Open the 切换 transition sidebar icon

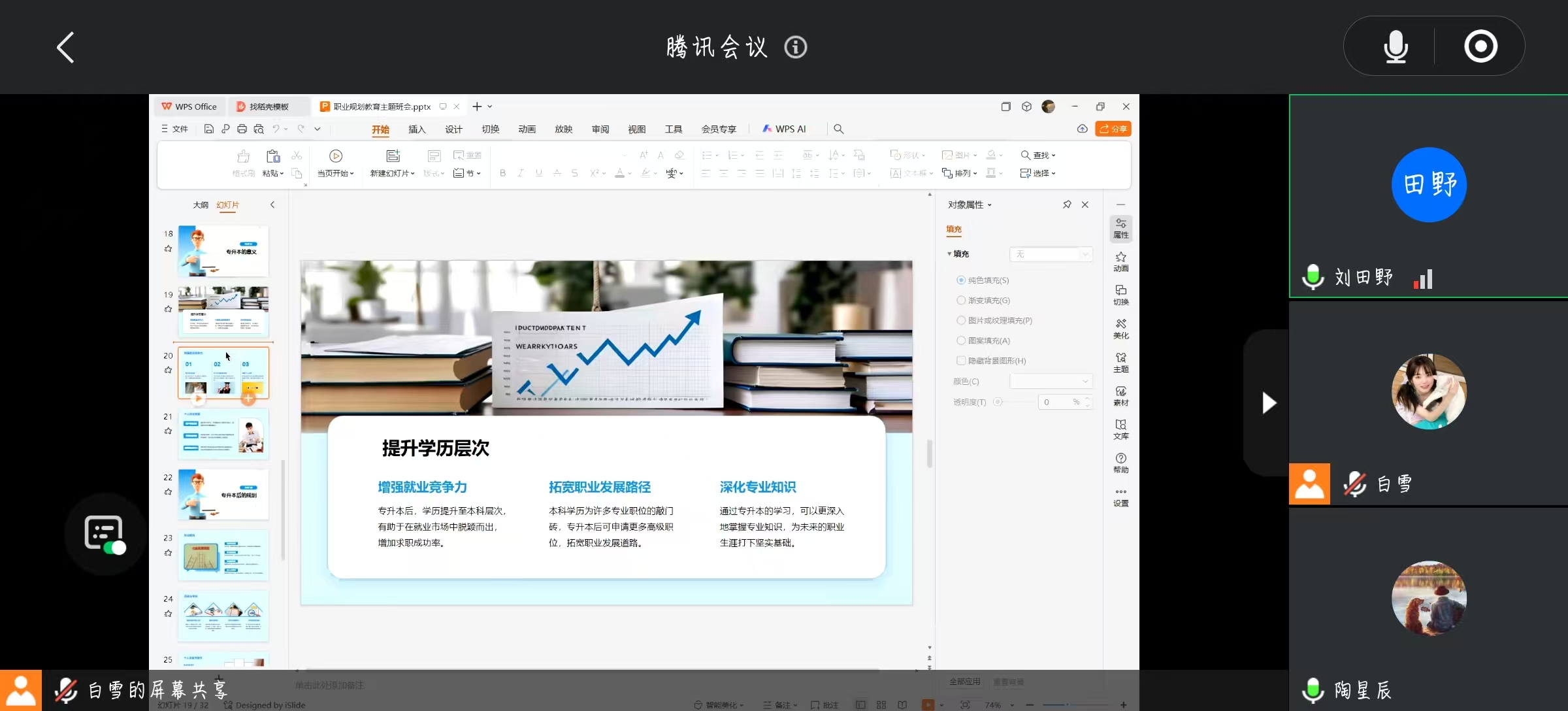click(1121, 295)
